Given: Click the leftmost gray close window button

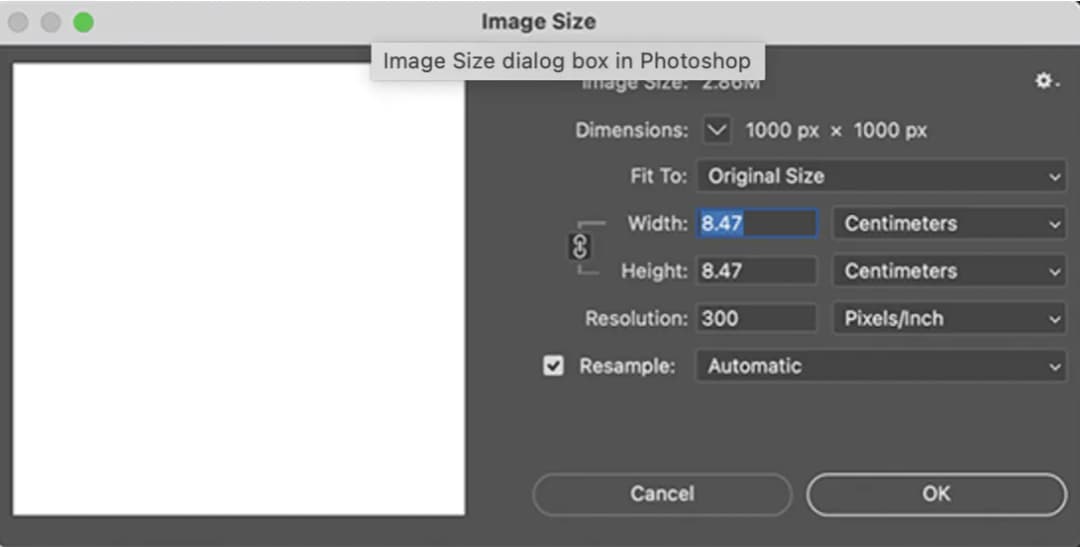Looking at the screenshot, I should 18,22.
